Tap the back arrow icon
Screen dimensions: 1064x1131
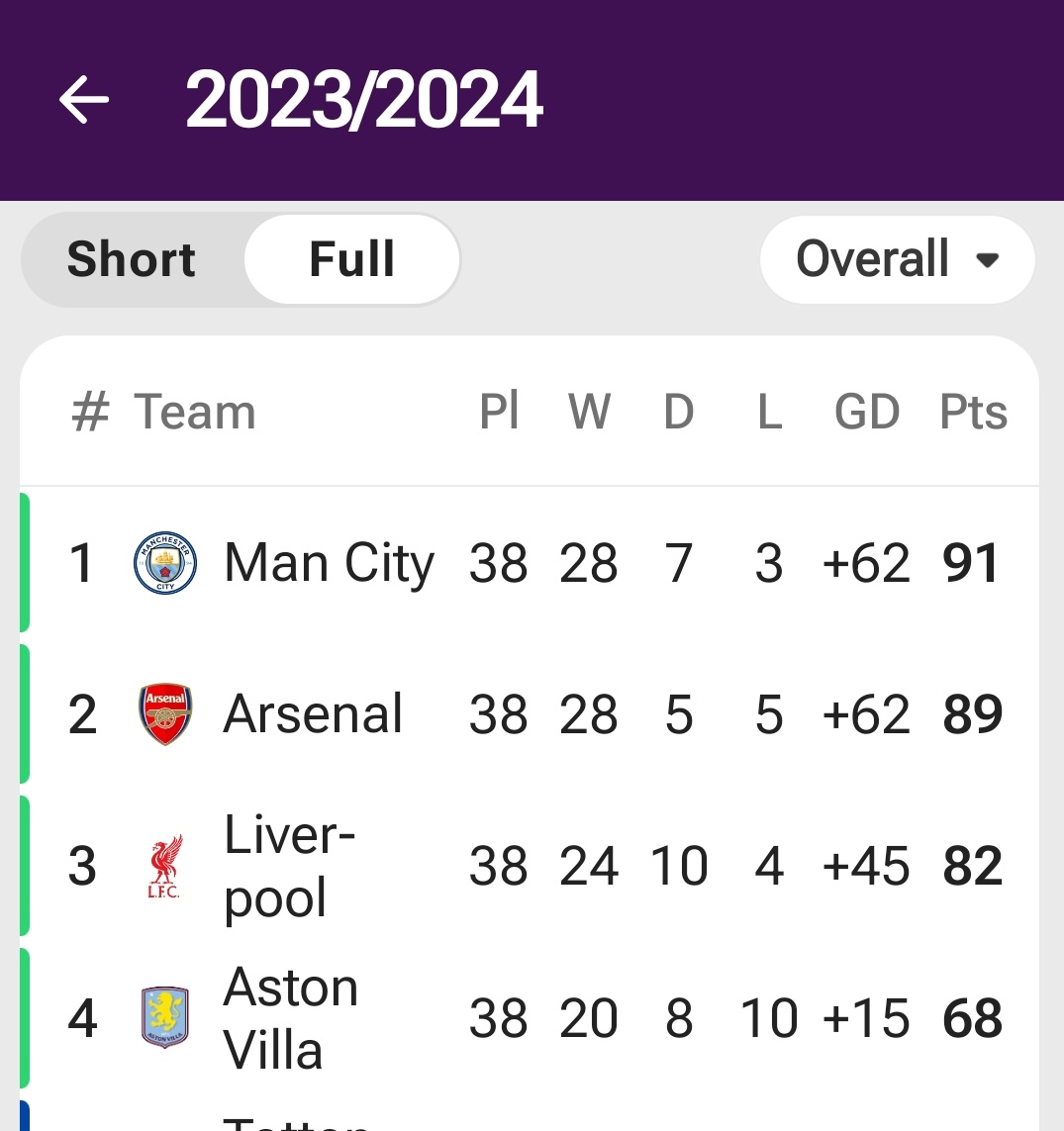[x=84, y=100]
